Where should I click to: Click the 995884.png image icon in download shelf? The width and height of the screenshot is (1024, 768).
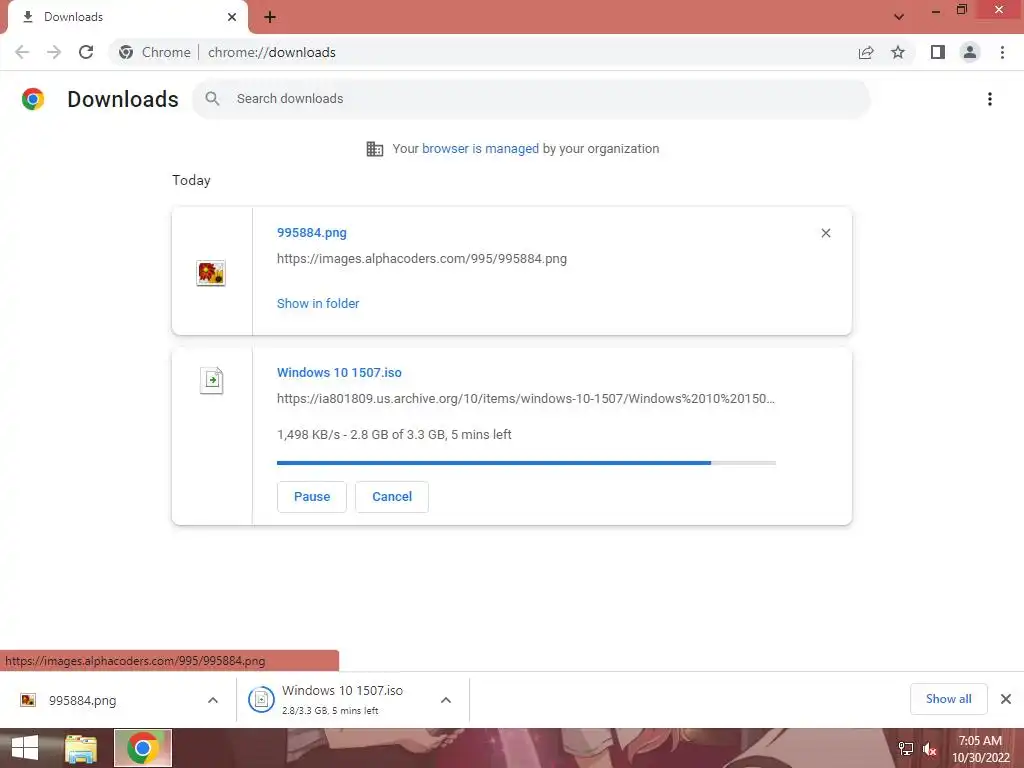pos(28,700)
